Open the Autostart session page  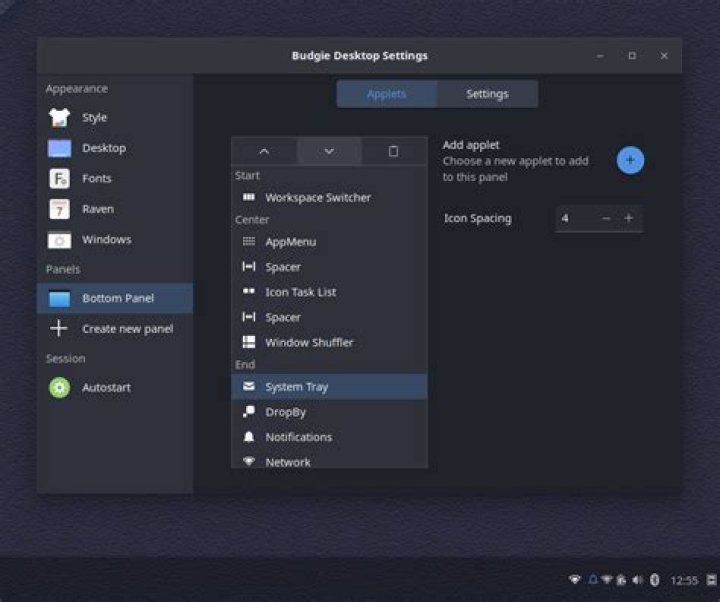[x=115, y=387]
